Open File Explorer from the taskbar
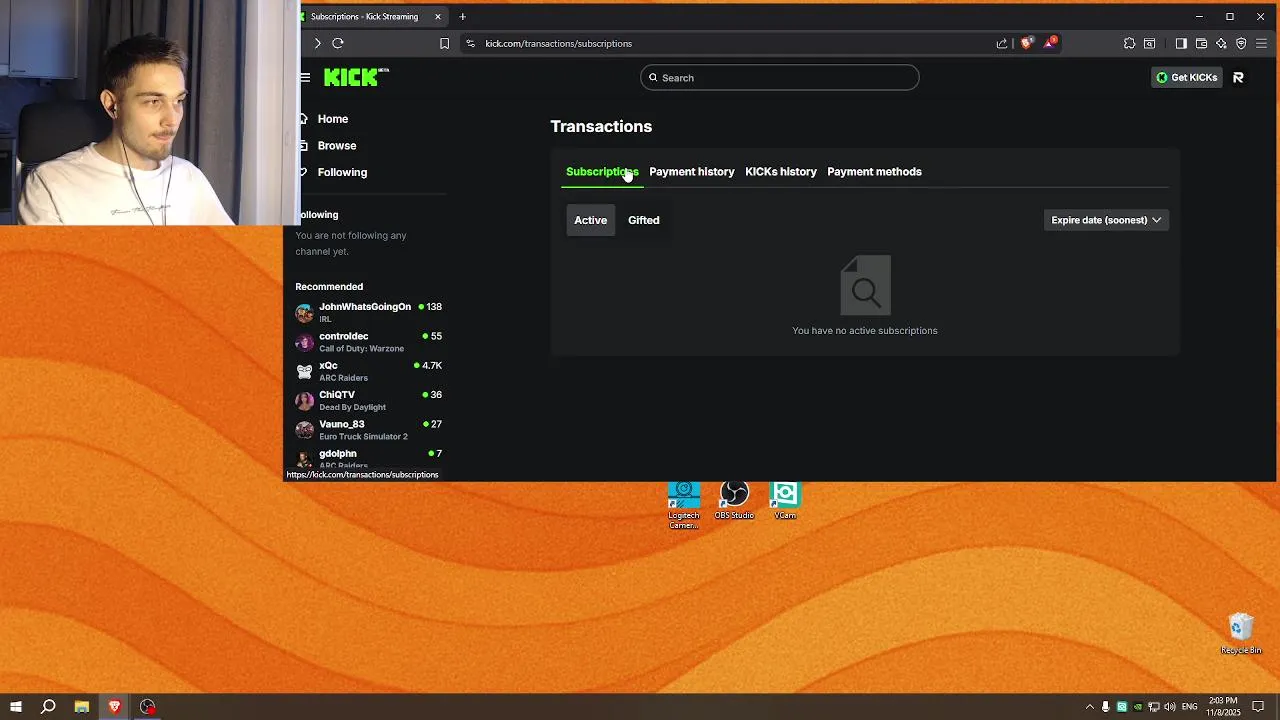Screen dimensions: 1280x720 point(82,707)
